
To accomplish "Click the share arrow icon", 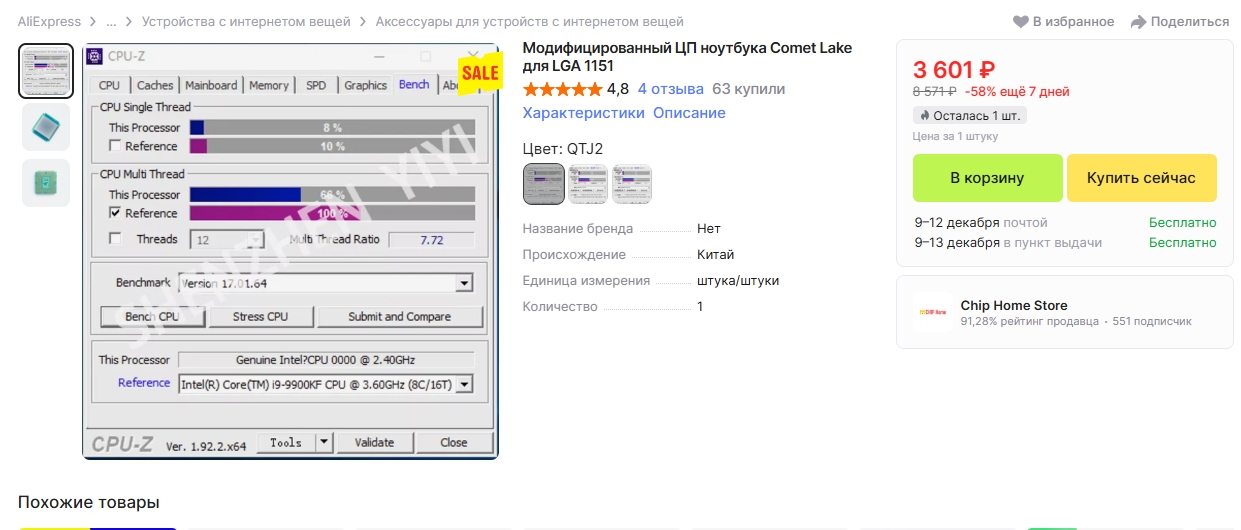I will coord(1138,22).
